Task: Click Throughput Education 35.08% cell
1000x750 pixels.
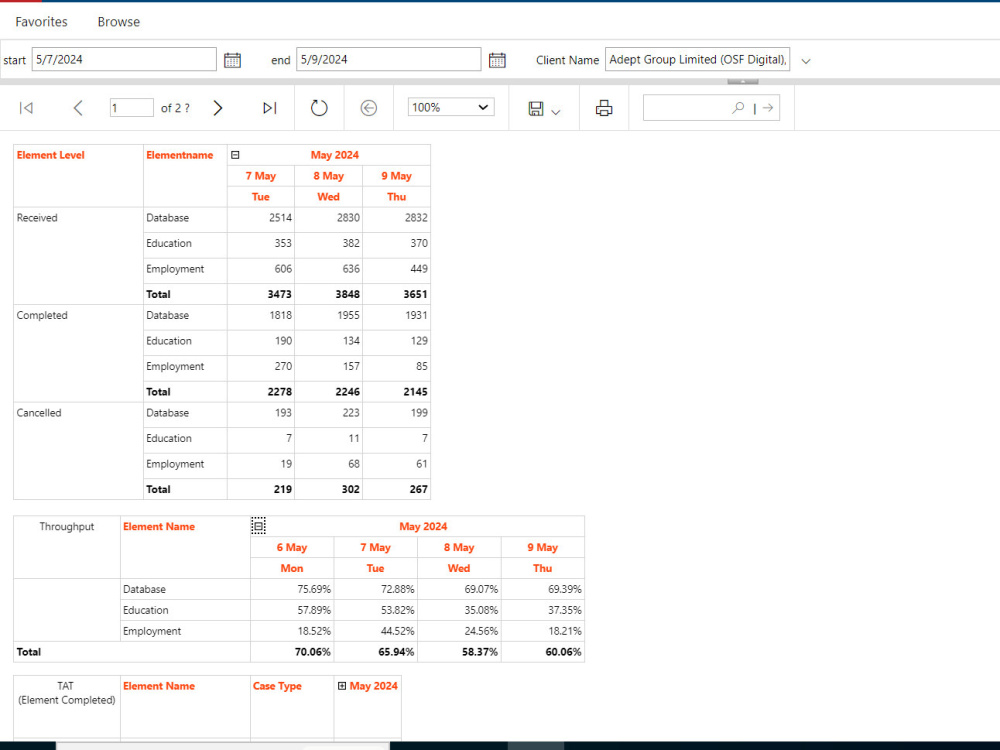Action: (x=482, y=610)
